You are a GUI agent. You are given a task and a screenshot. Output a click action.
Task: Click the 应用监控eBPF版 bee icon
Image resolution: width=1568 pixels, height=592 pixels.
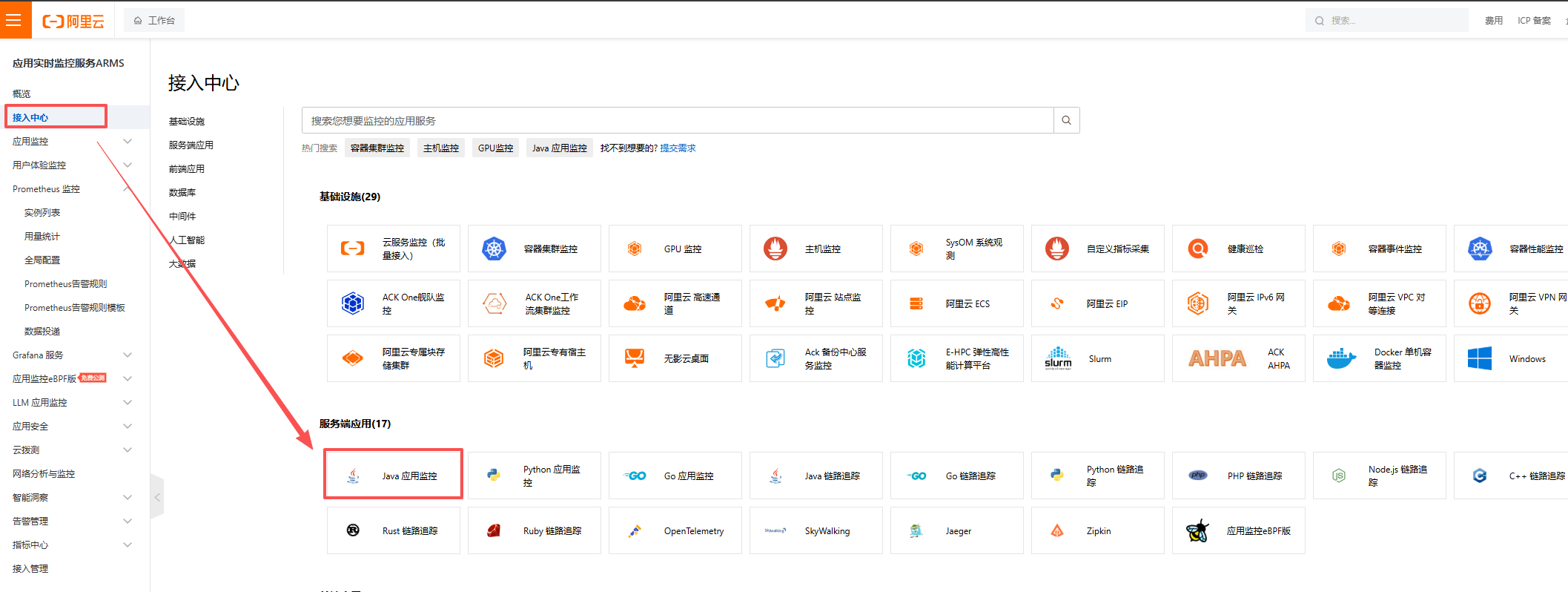tap(1197, 531)
